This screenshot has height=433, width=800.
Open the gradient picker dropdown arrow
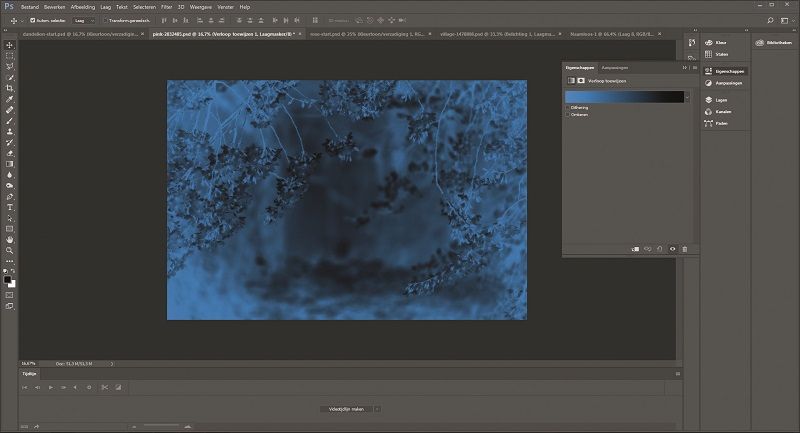(x=687, y=97)
